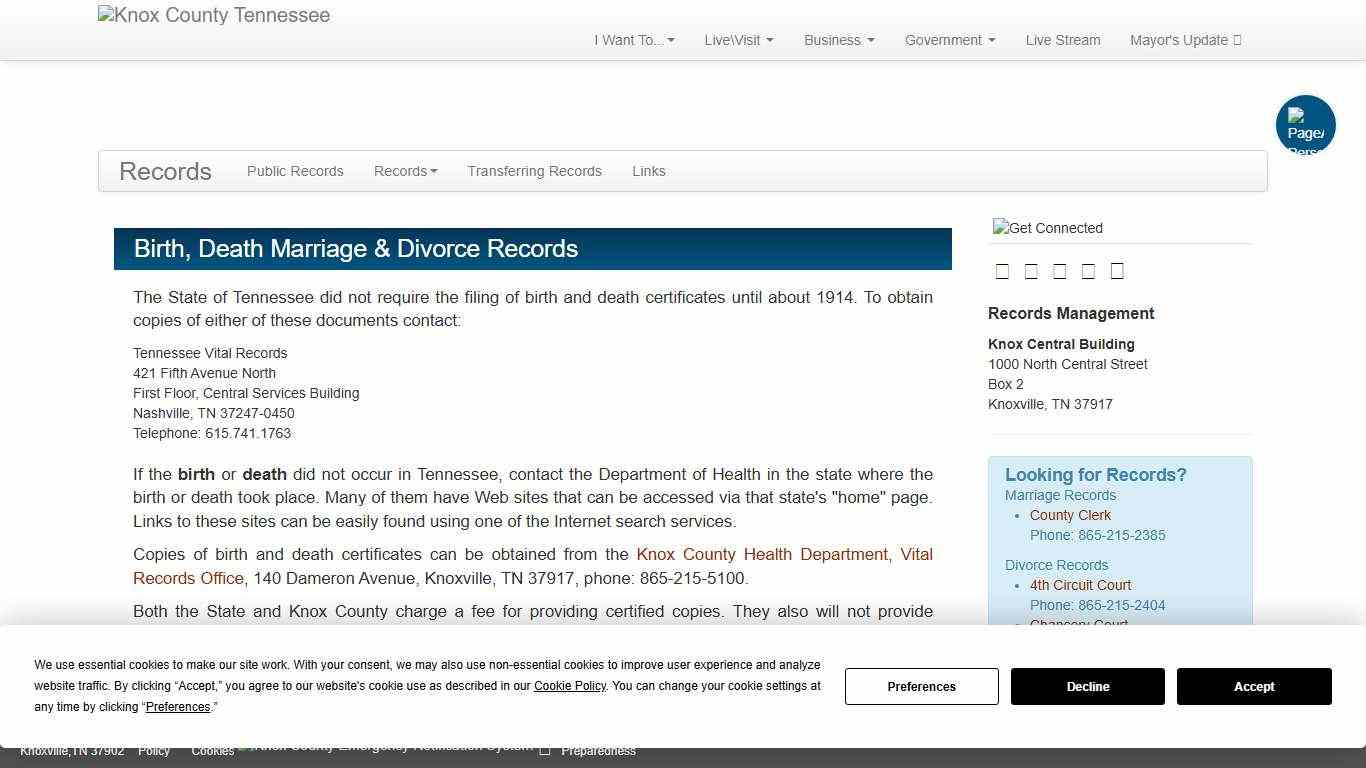The image size is (1366, 768).
Task: Select the Public Records tab
Action: pyautogui.click(x=295, y=171)
